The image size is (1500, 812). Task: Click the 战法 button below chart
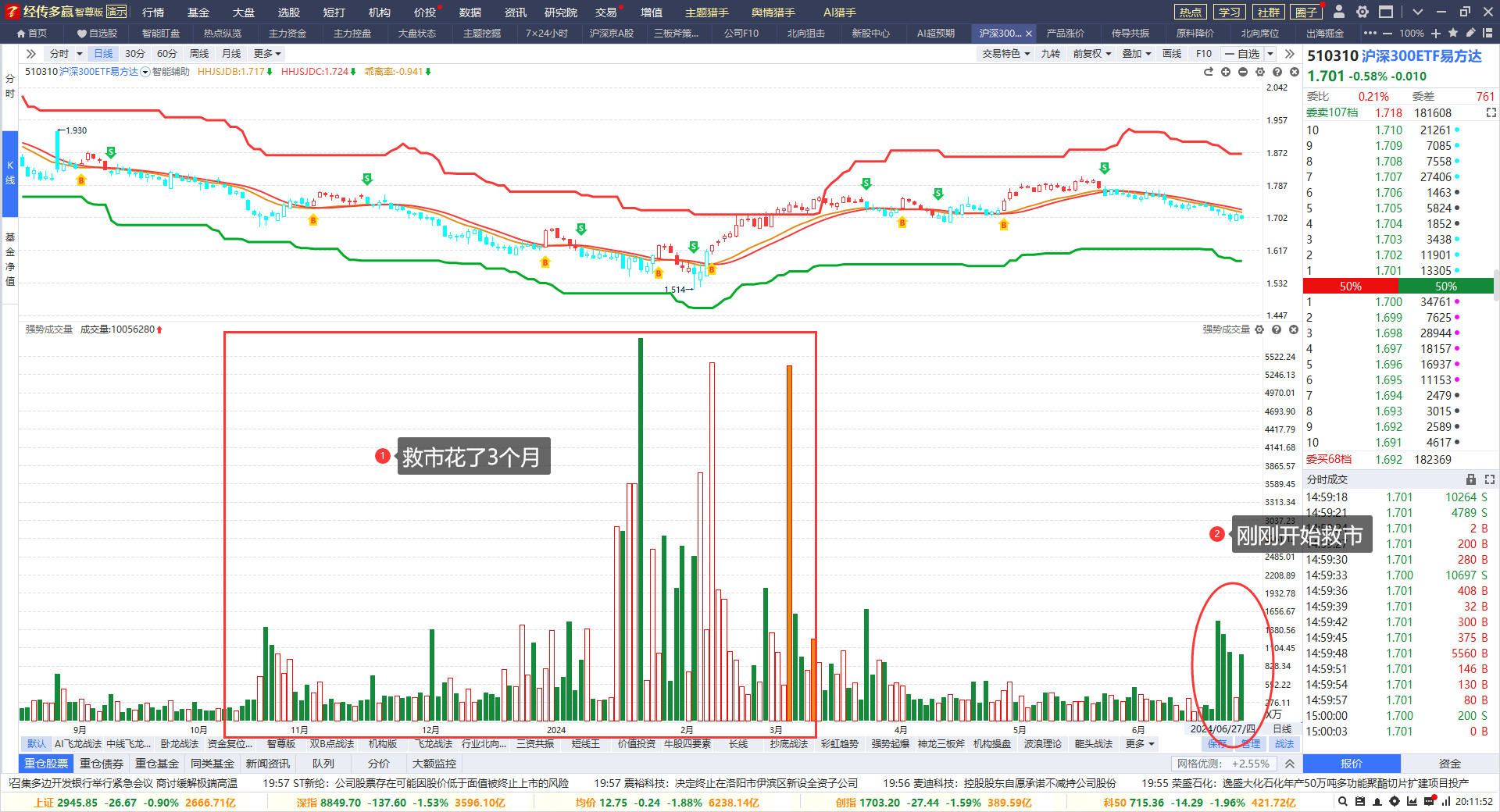point(1284,744)
